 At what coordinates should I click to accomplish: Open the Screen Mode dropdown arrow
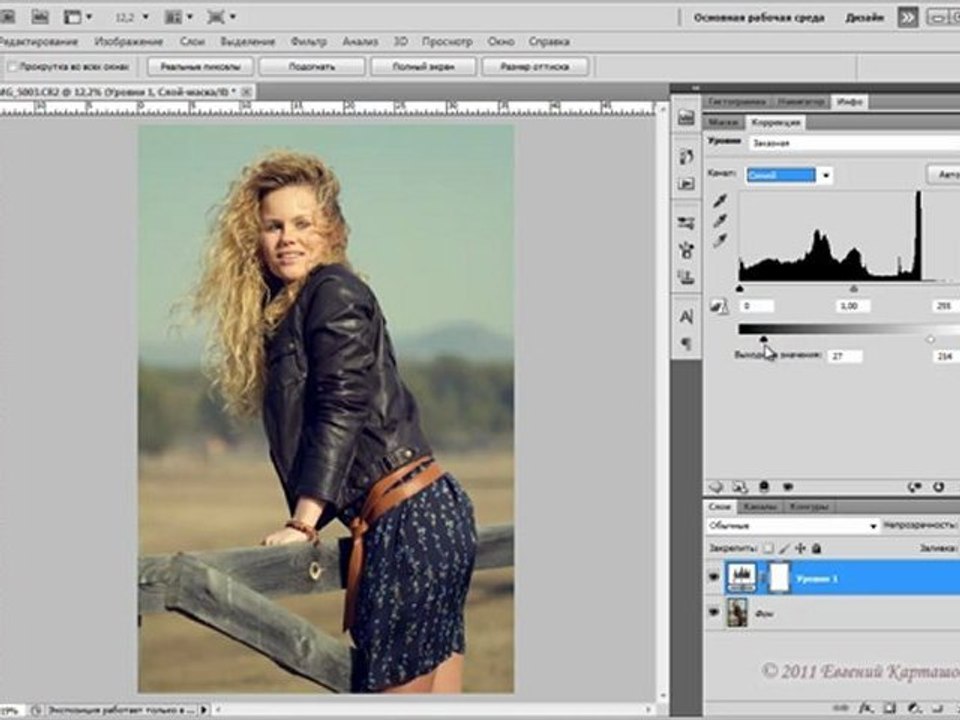pos(233,17)
